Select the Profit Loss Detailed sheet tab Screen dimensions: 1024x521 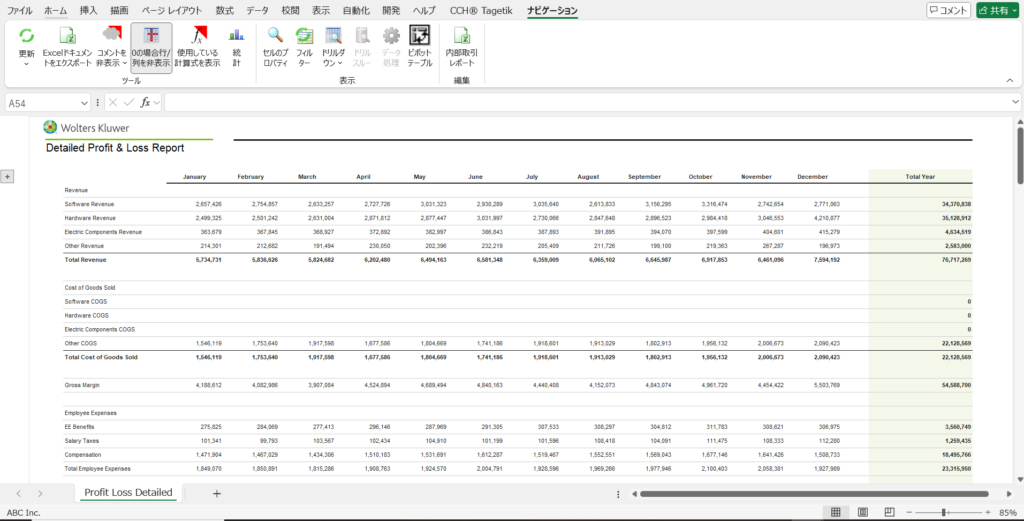point(128,493)
